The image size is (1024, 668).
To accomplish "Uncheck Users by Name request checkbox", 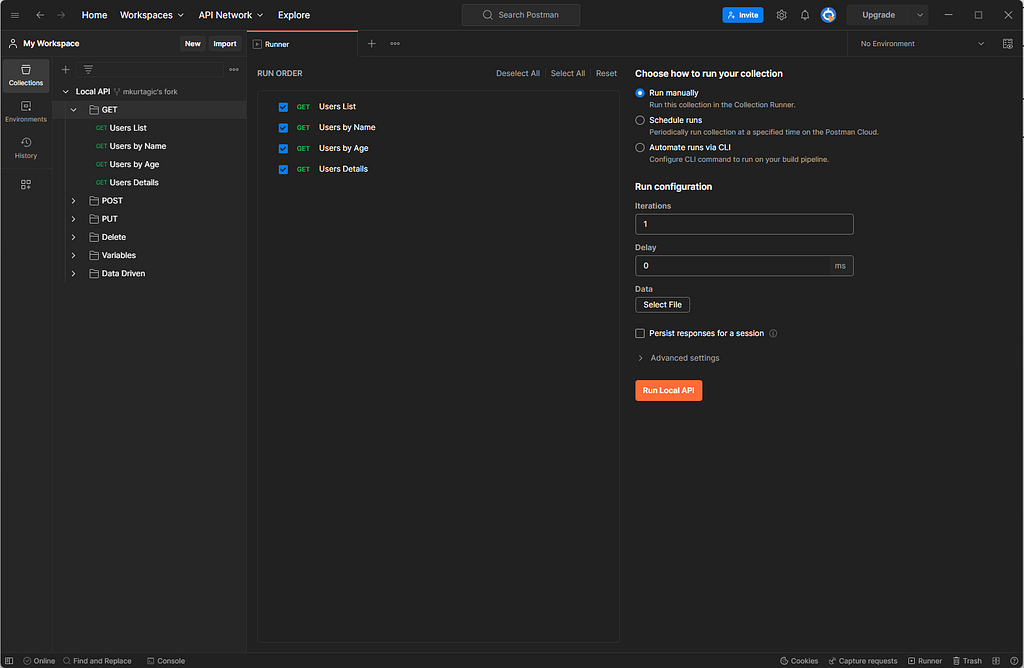I will coord(283,128).
